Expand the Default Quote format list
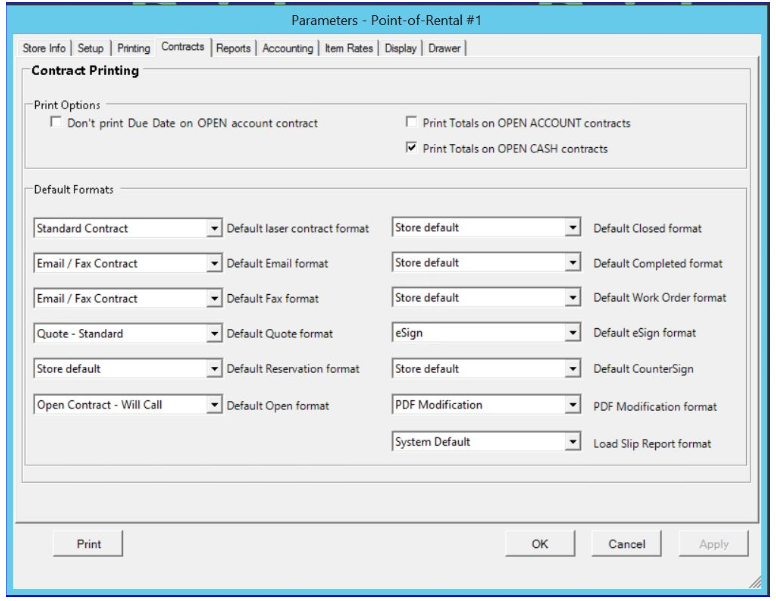 click(x=214, y=333)
